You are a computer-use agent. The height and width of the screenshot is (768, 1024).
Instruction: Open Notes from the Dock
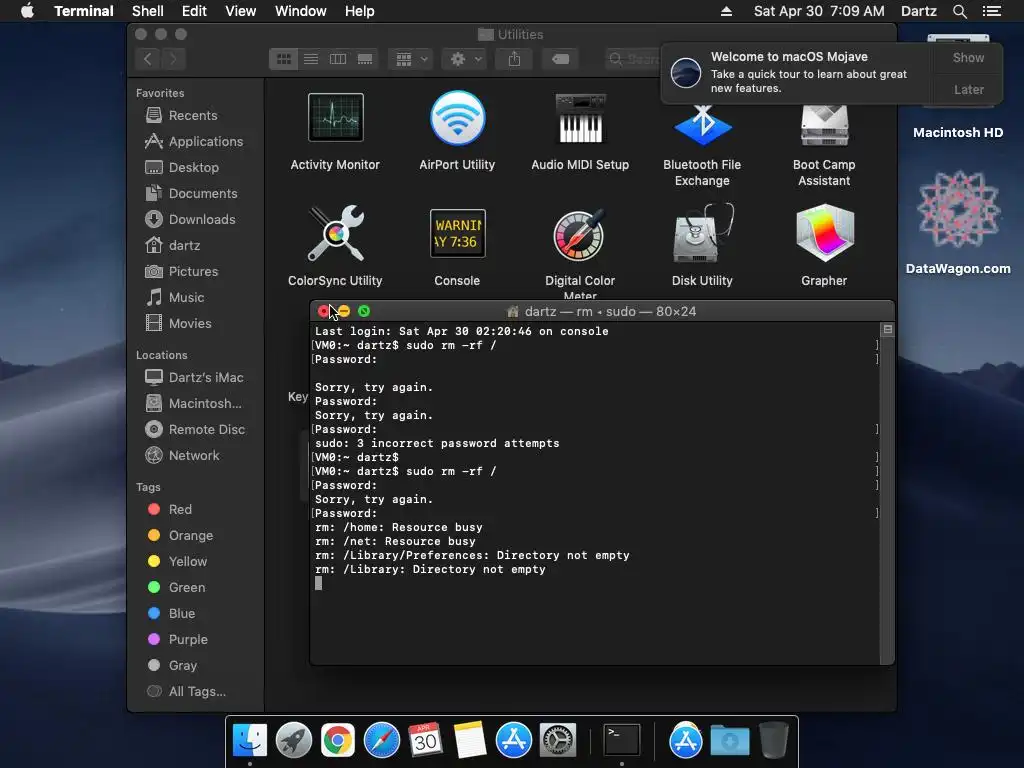coord(470,741)
